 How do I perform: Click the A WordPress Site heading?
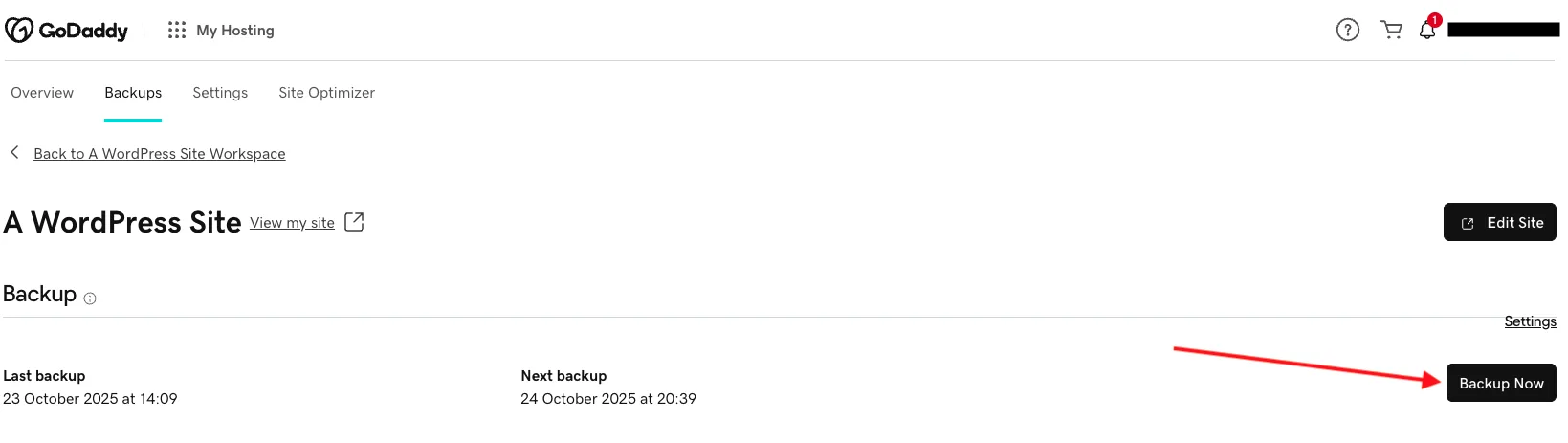click(122, 222)
